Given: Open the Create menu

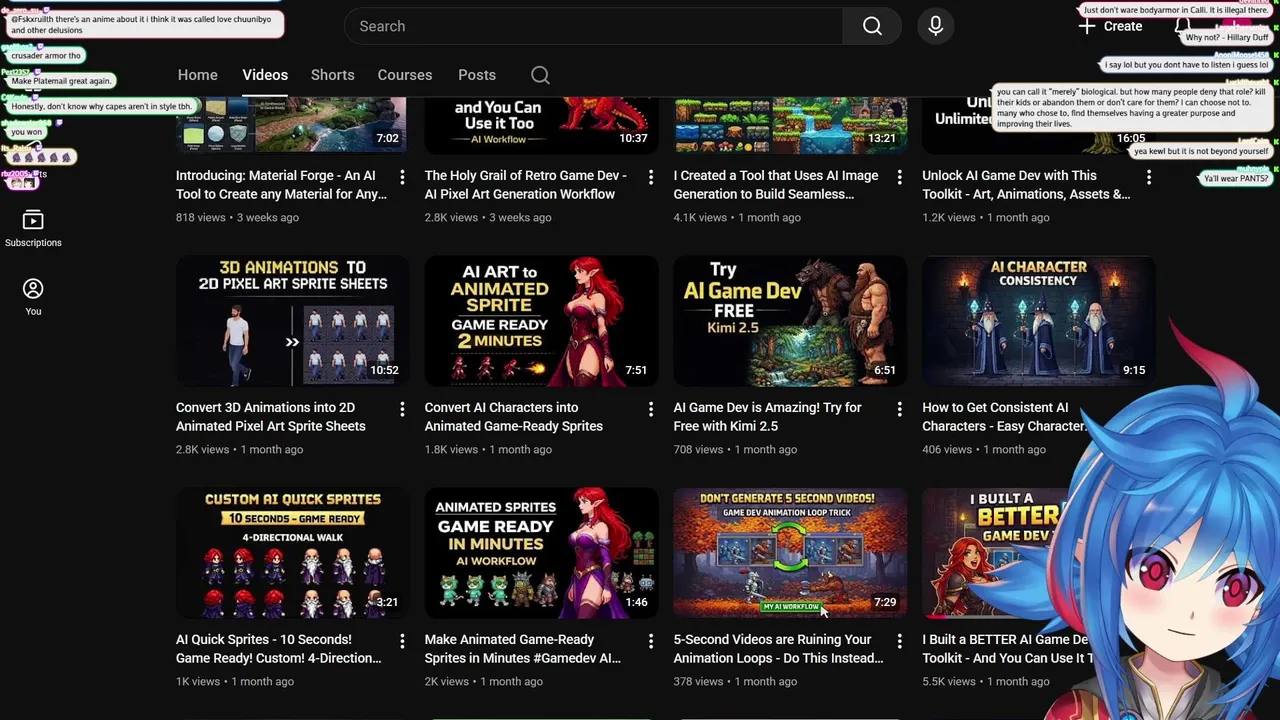Looking at the screenshot, I should (1111, 26).
